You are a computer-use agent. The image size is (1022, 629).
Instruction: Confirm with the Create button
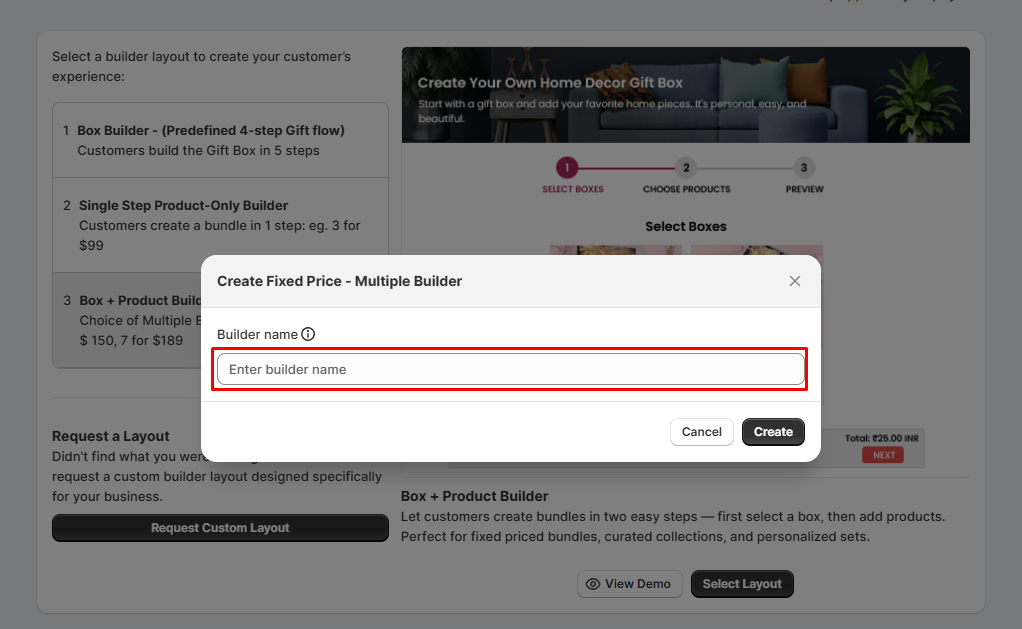(x=773, y=432)
